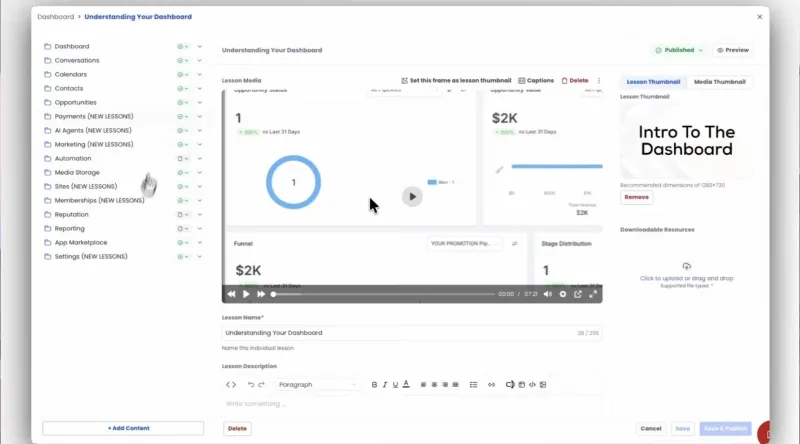Open Paragraph style dropdown
Screen dimensions: 800x444
[317, 385]
